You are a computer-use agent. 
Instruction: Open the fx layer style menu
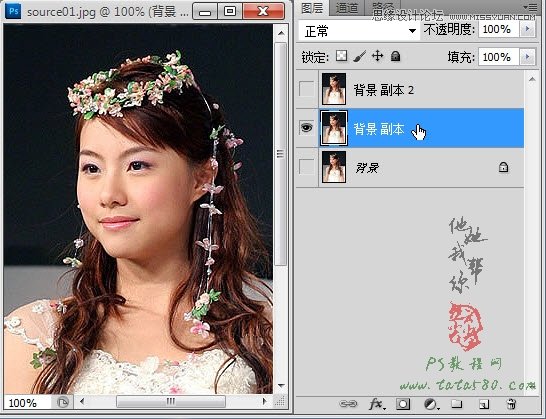pos(377,404)
